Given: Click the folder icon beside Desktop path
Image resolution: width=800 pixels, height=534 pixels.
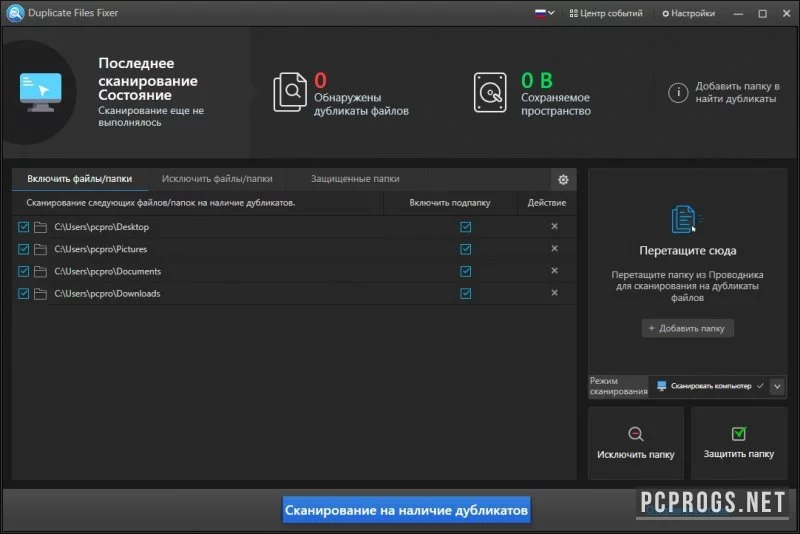Looking at the screenshot, I should 40,227.
